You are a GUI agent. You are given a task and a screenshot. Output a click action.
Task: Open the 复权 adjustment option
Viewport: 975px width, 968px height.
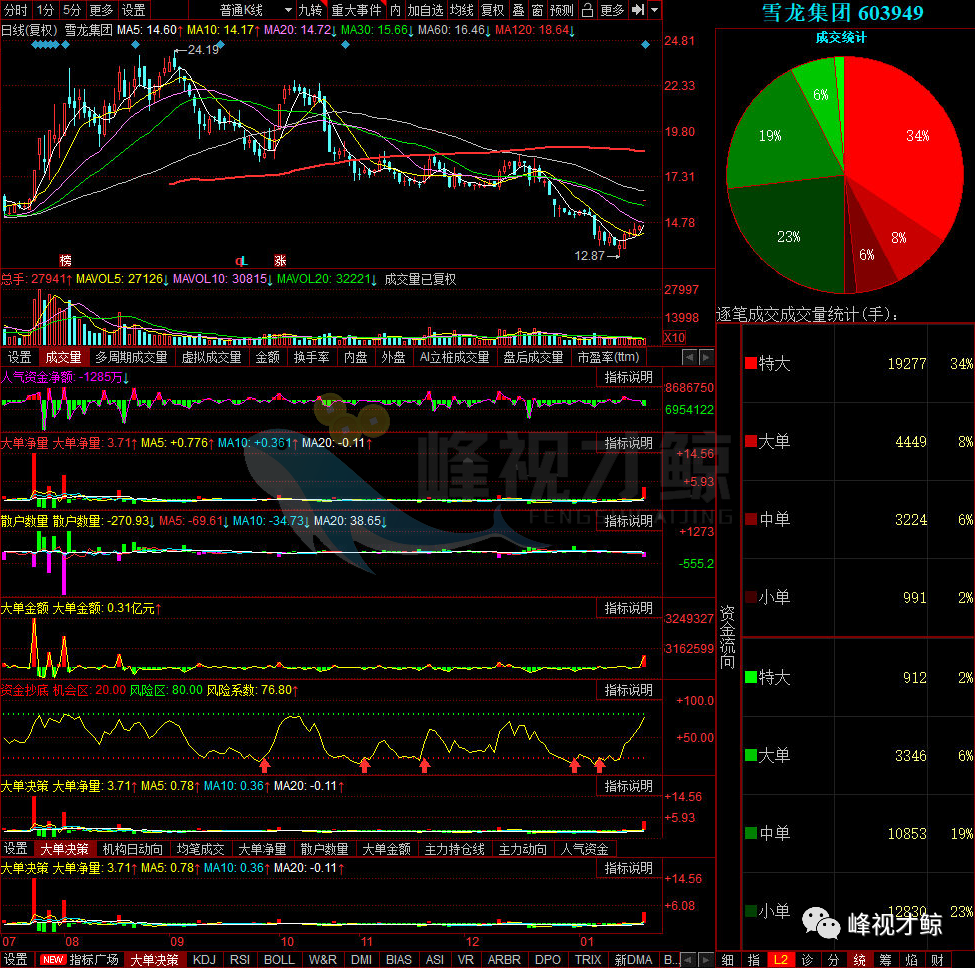pyautogui.click(x=492, y=10)
